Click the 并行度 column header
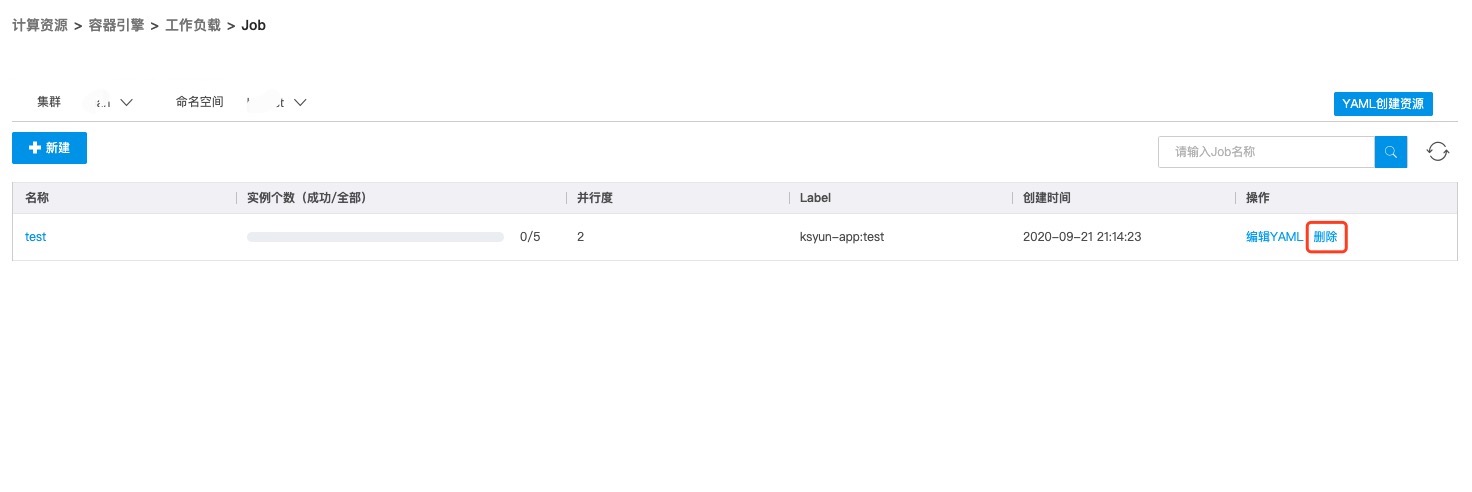Viewport: 1472px width, 492px height. pyautogui.click(x=595, y=198)
